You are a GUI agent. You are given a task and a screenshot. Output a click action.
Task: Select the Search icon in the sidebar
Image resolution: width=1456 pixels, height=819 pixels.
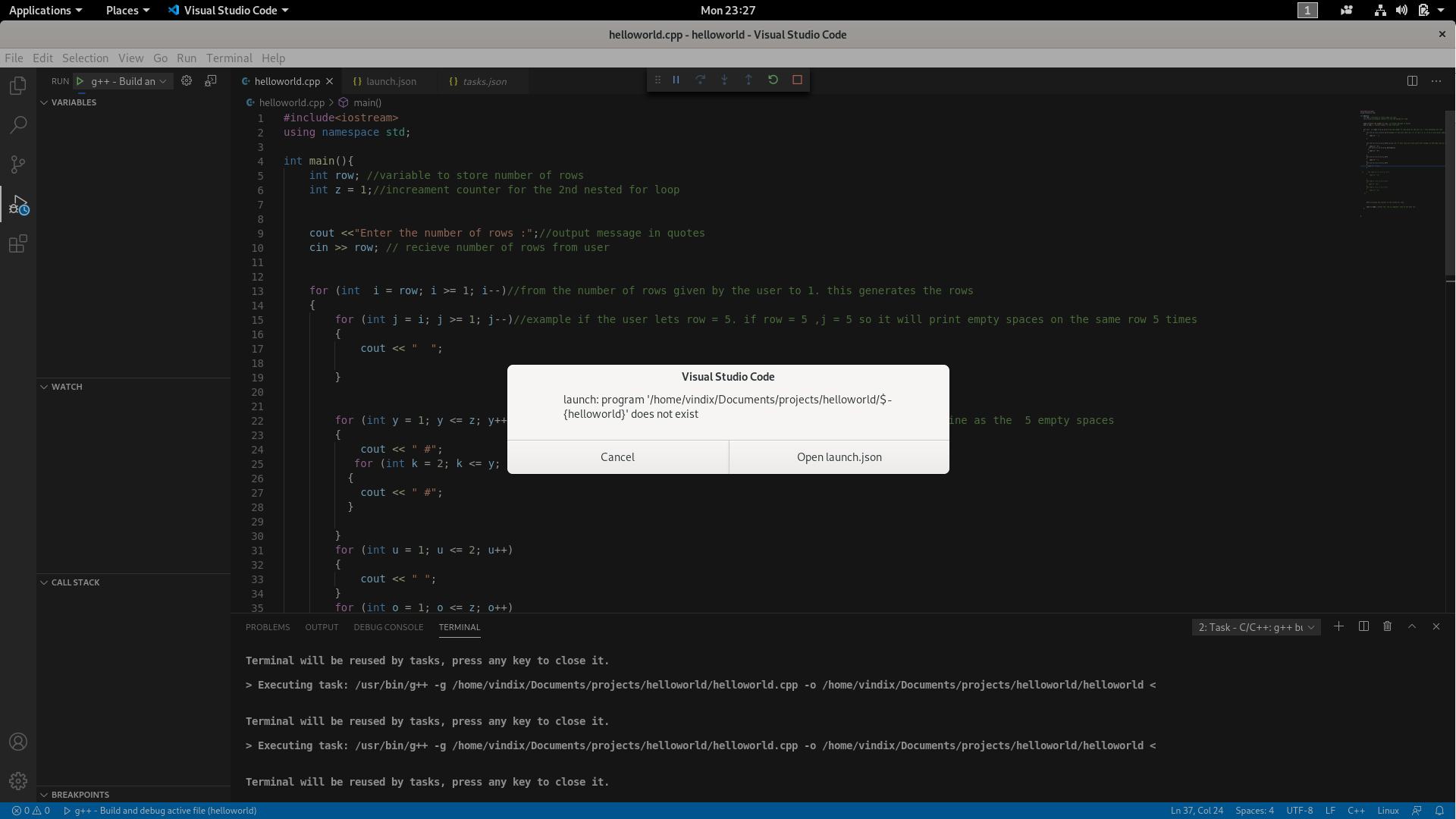pos(17,124)
